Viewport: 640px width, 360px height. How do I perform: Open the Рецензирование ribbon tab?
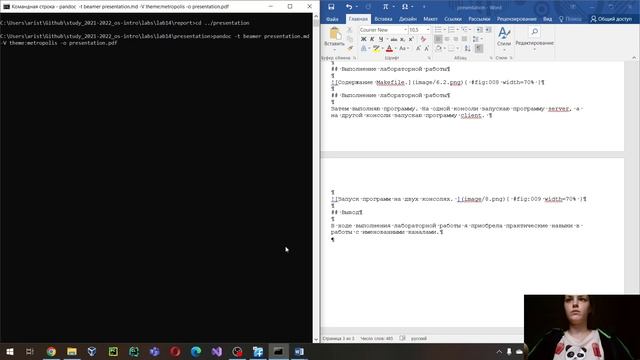pos(516,19)
